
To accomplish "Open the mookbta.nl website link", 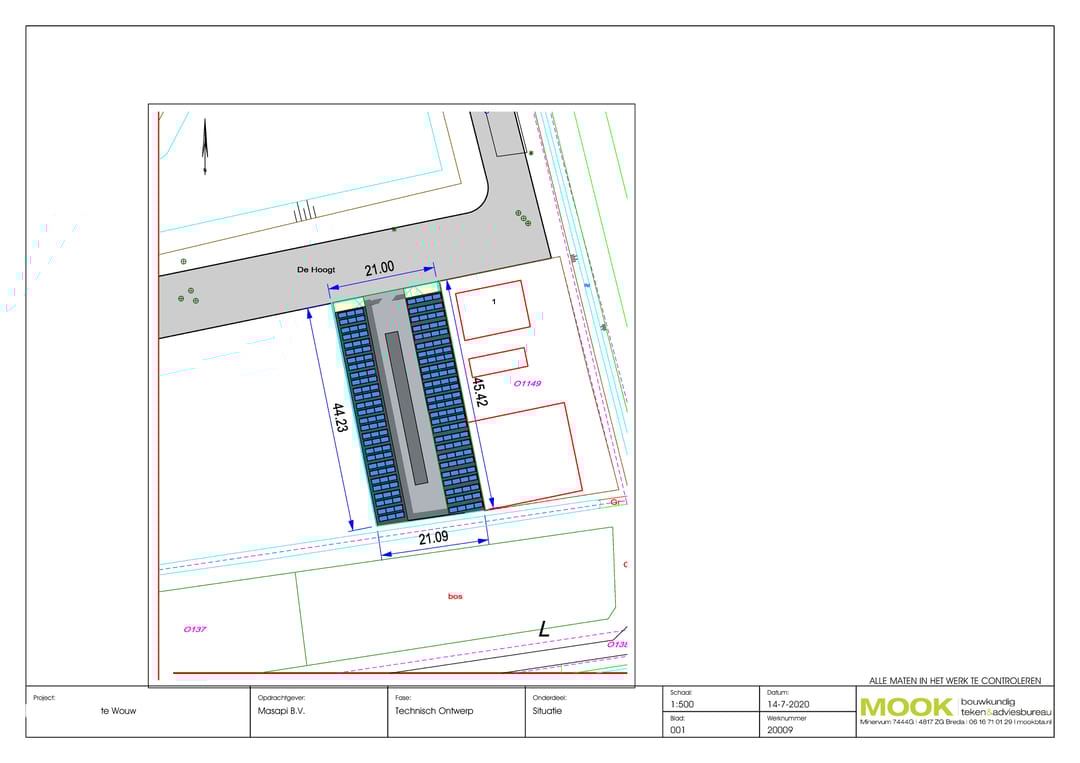I will coord(1034,721).
